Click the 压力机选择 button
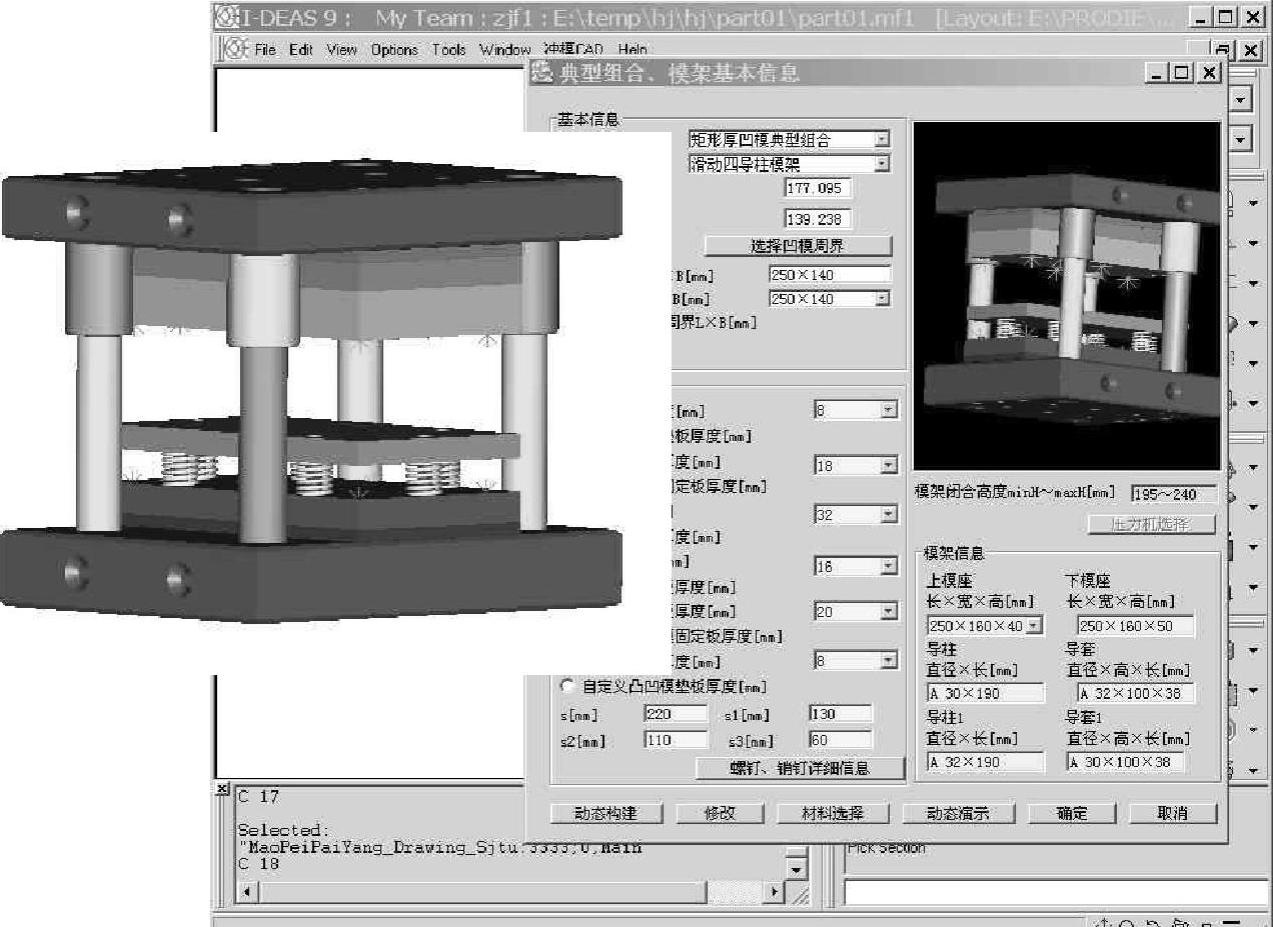 1151,524
